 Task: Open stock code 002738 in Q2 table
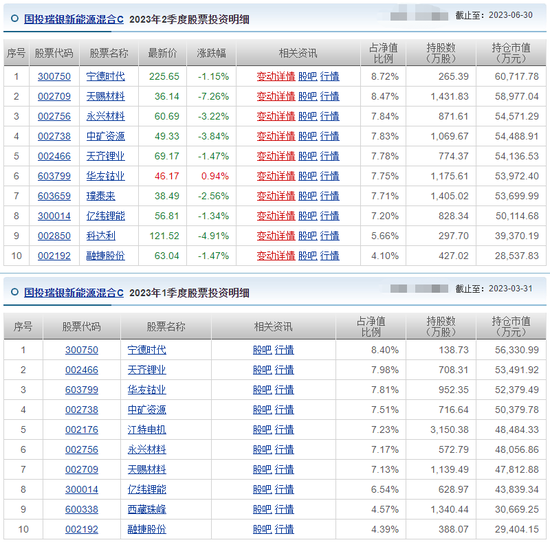(54, 136)
